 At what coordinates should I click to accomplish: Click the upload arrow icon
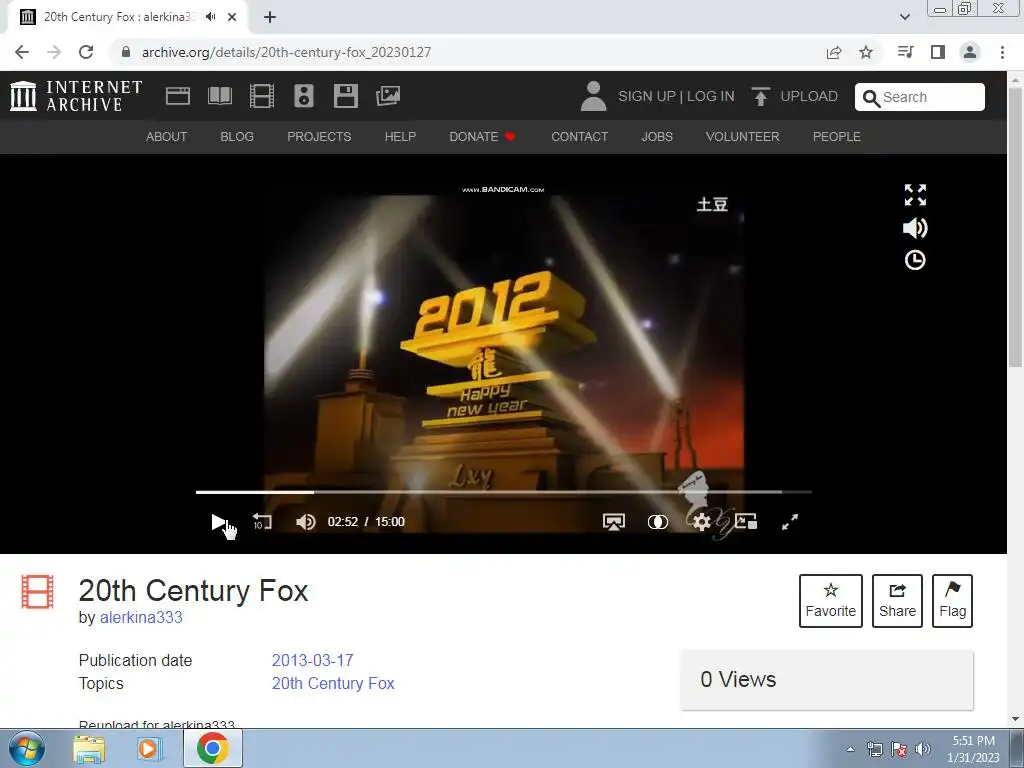760,97
